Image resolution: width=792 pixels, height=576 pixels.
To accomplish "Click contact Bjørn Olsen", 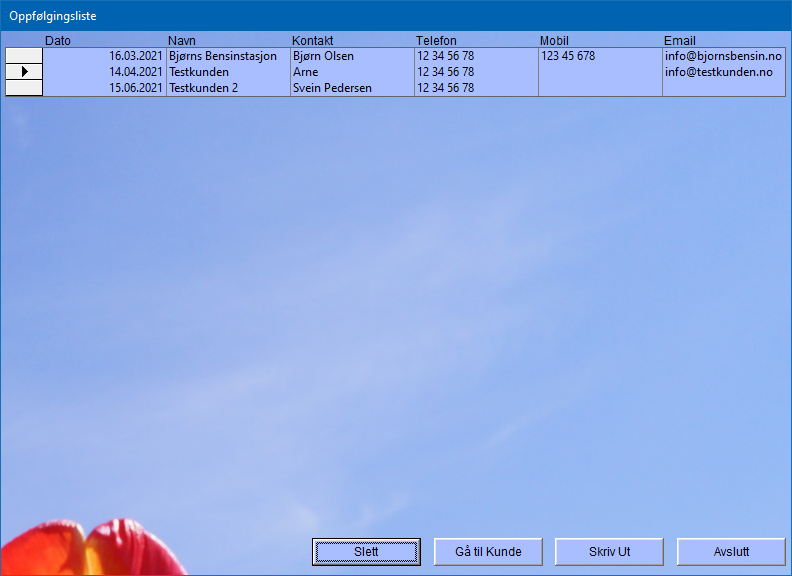I will click(x=353, y=56).
